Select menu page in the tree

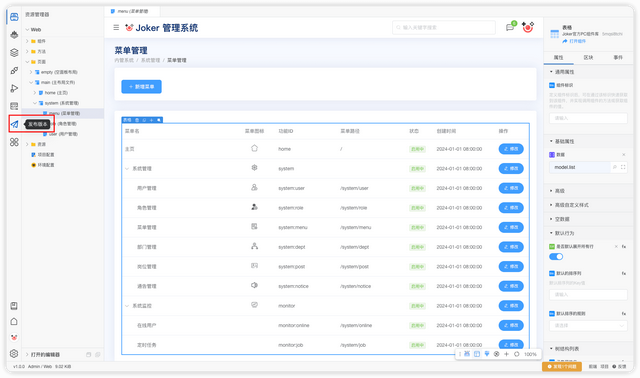click(x=62, y=113)
